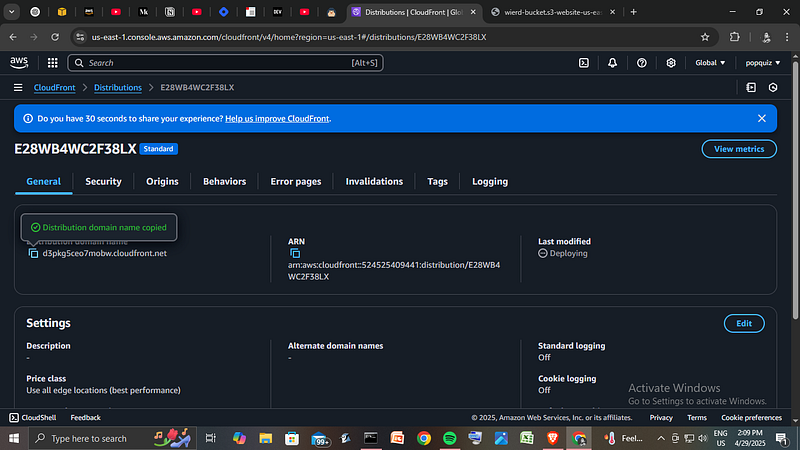
Task: Switch to the Behaviors tab
Action: (x=224, y=182)
